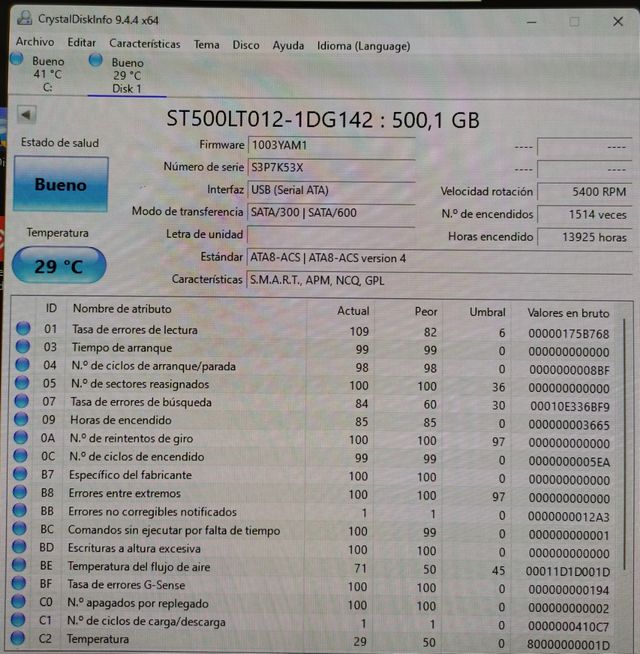
Task: Click the blue status orb for drive C:
Action: coord(17,59)
